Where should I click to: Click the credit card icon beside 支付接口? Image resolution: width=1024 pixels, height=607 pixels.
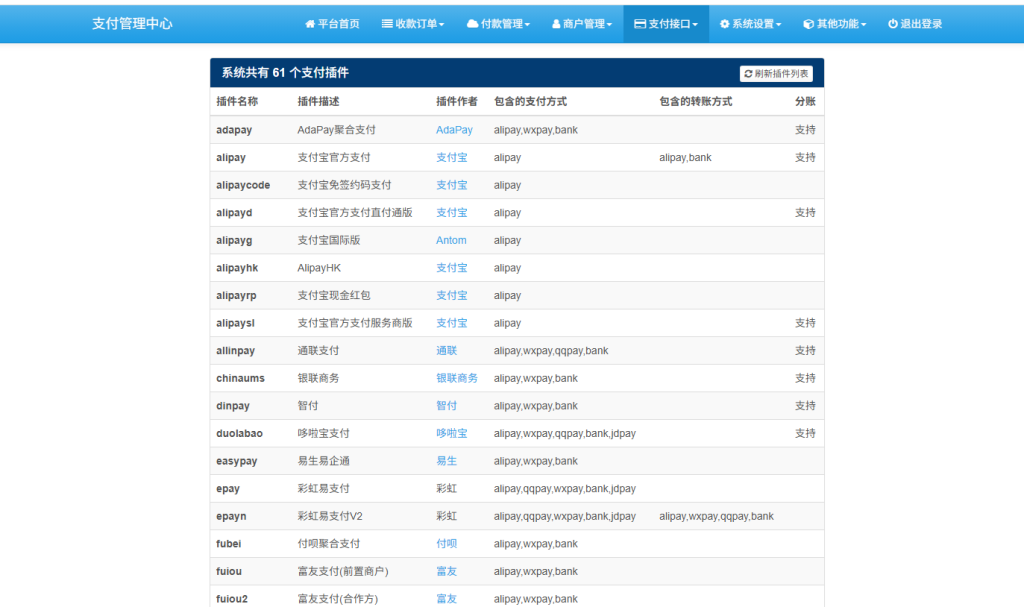point(640,24)
